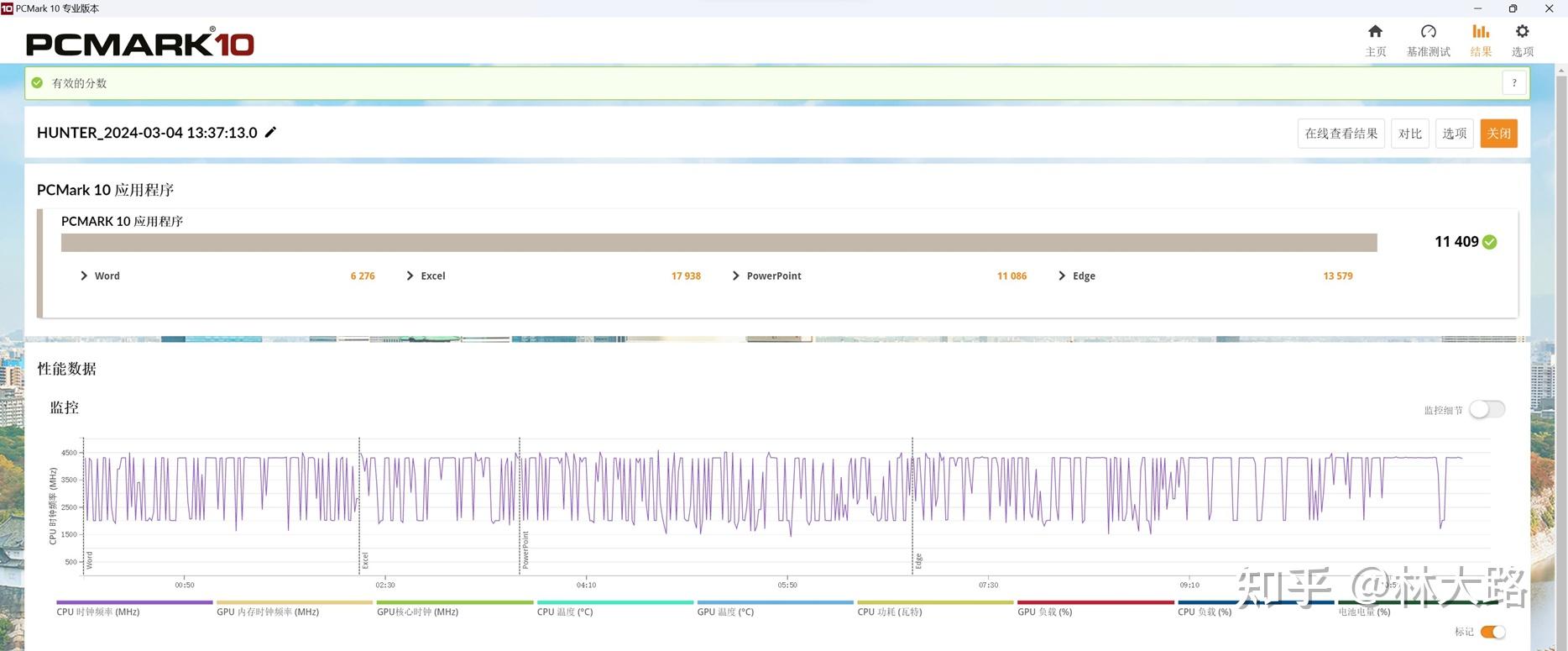
Task: Click the 对比 compare button
Action: [1410, 134]
